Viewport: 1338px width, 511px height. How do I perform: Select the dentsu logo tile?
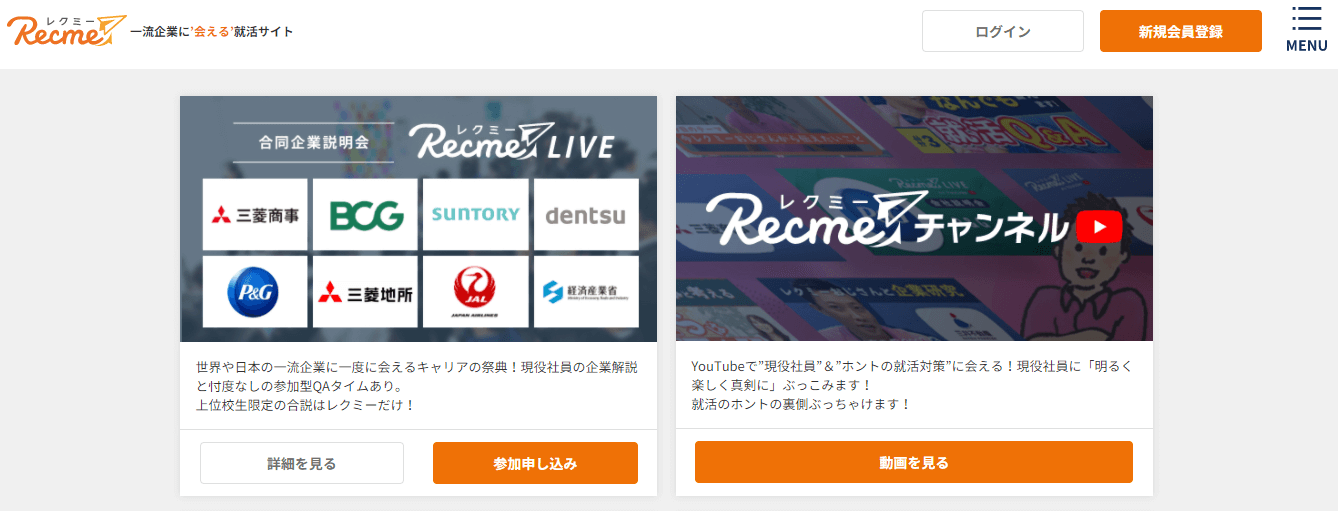[x=586, y=214]
